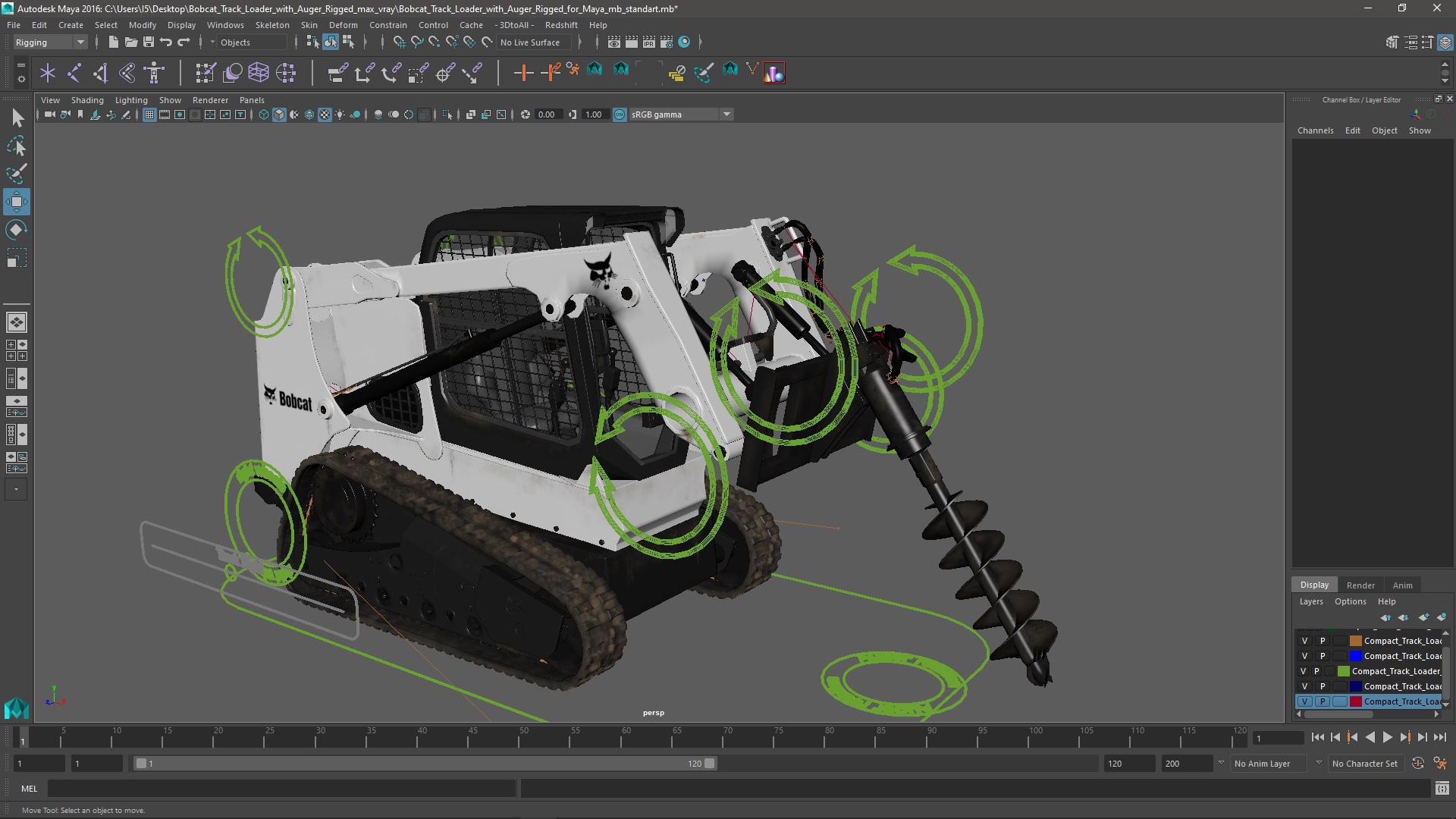Toggle viewport wireframe shading mode
Viewport: 1456px width, 819px height.
[x=264, y=115]
